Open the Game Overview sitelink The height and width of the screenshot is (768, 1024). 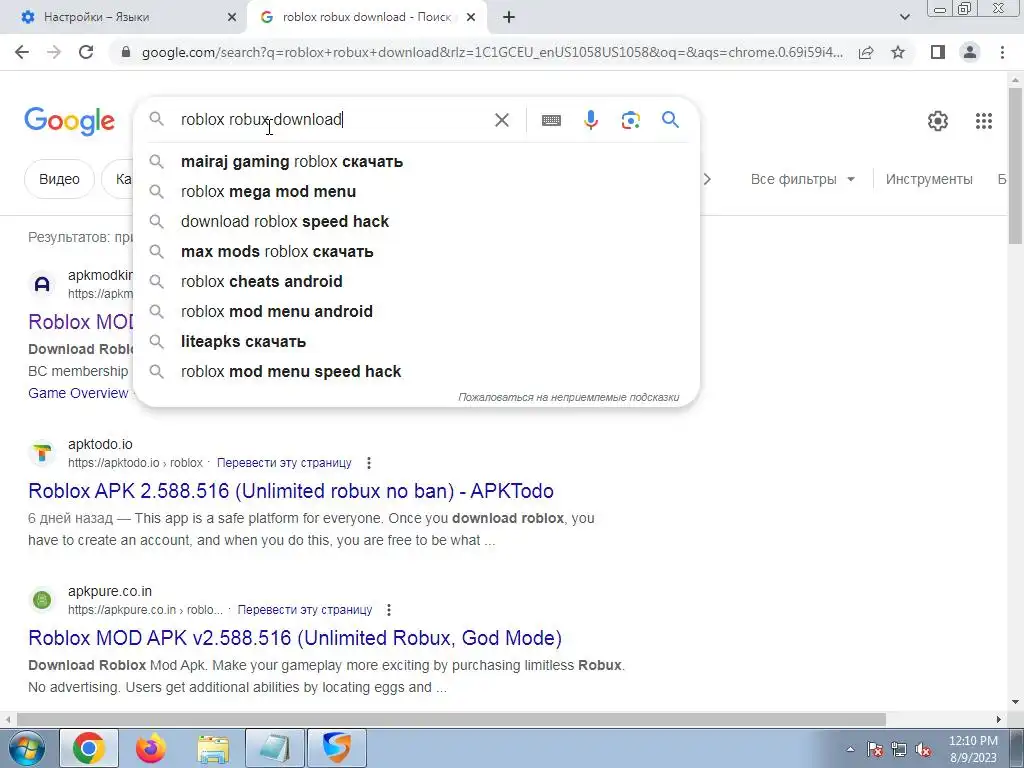point(78,393)
